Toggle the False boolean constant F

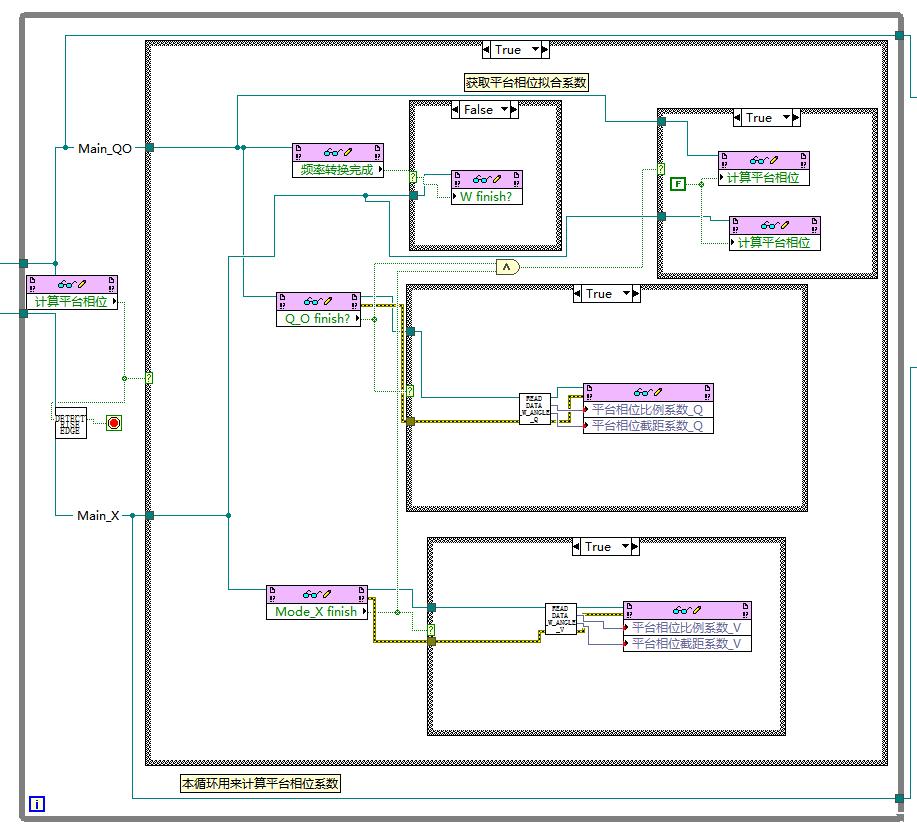click(x=678, y=183)
